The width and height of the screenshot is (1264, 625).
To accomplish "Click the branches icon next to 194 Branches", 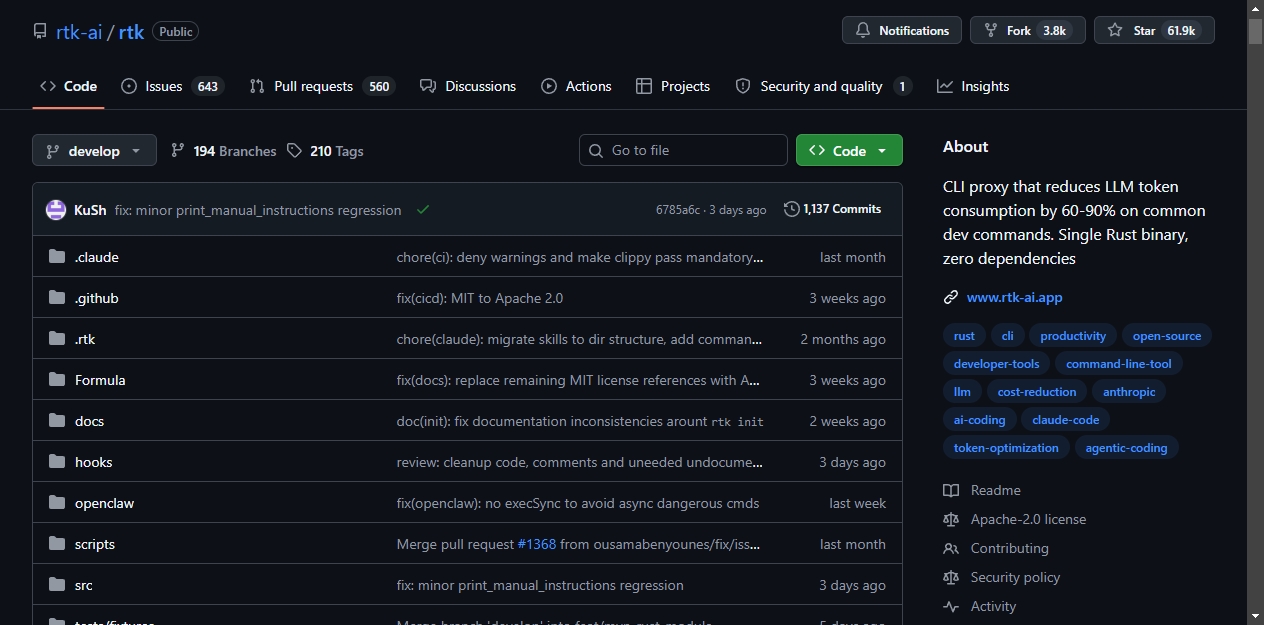I will tap(178, 150).
